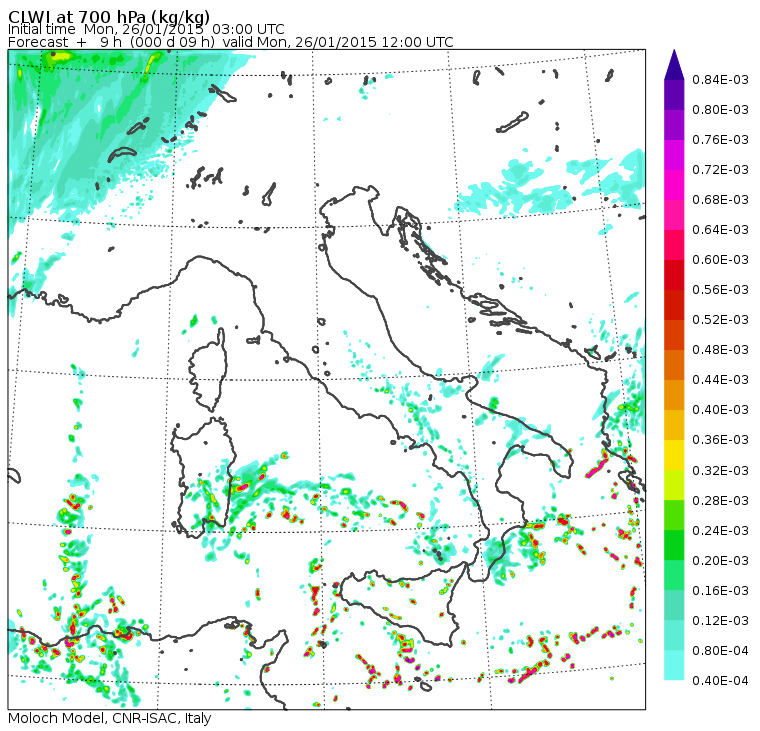Click the '0.16E-03' legend label
The image size is (760, 731).
pyautogui.click(x=720, y=590)
